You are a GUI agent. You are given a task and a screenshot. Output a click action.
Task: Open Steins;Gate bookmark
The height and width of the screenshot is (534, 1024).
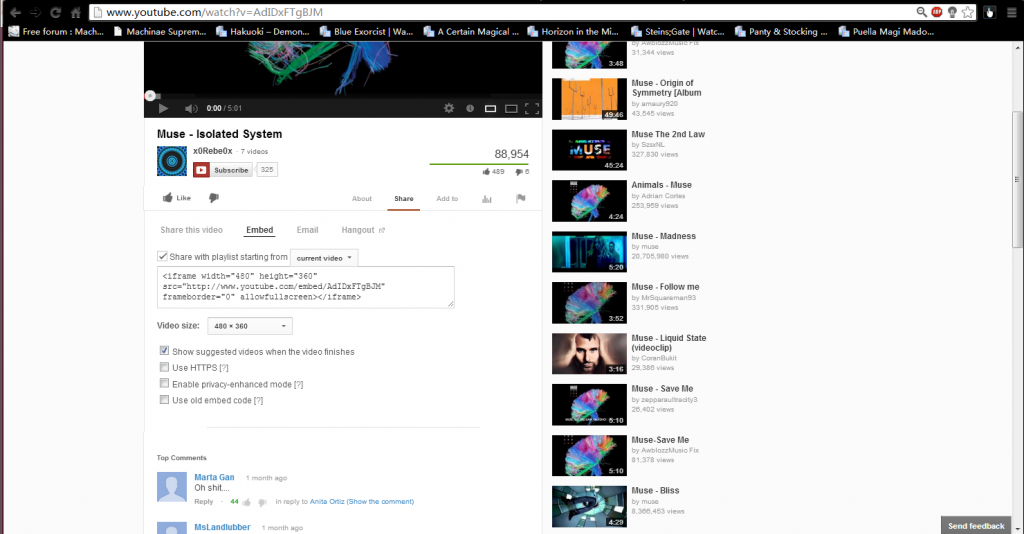[x=678, y=31]
